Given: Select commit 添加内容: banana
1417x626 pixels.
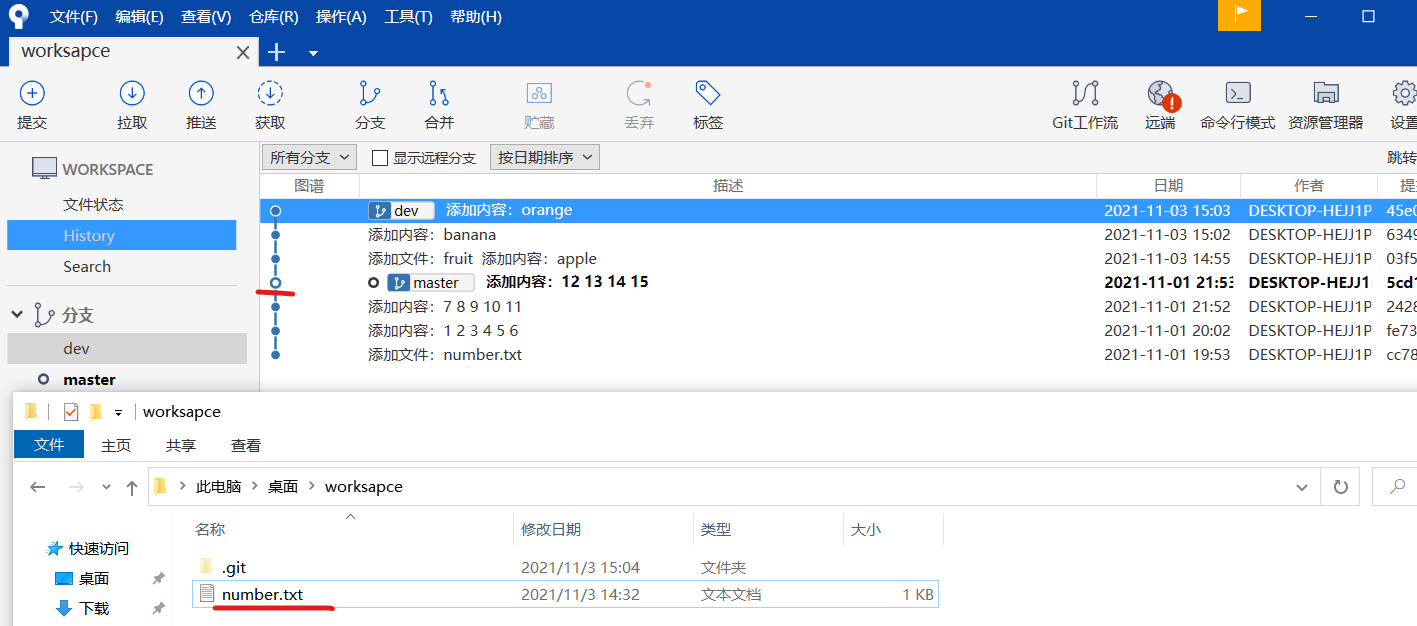Looking at the screenshot, I should (838, 234).
